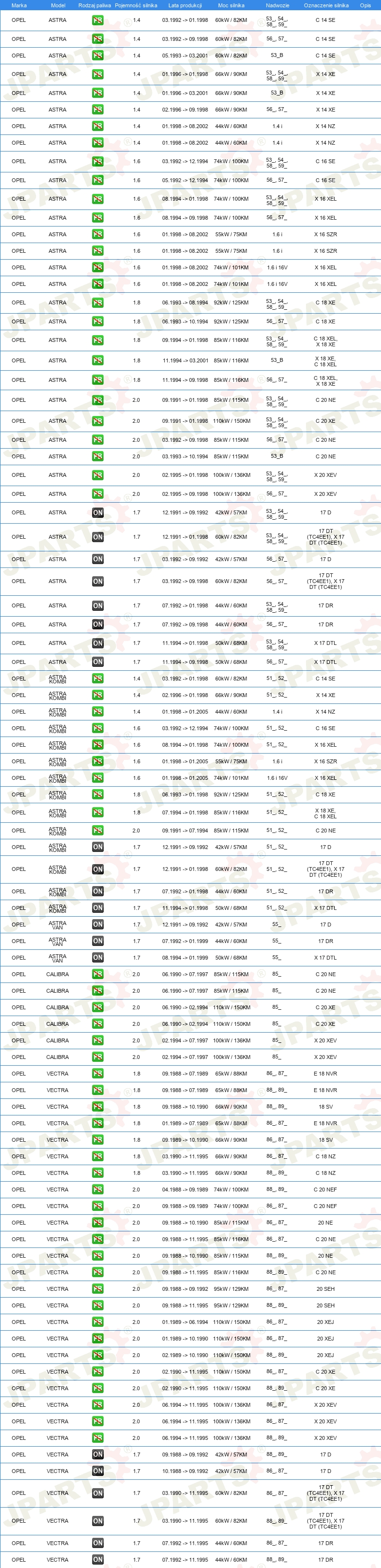Select the petrol icon in the 06.1993 -> 10.1994 row
This screenshot has height=1568, width=381.
(x=97, y=321)
